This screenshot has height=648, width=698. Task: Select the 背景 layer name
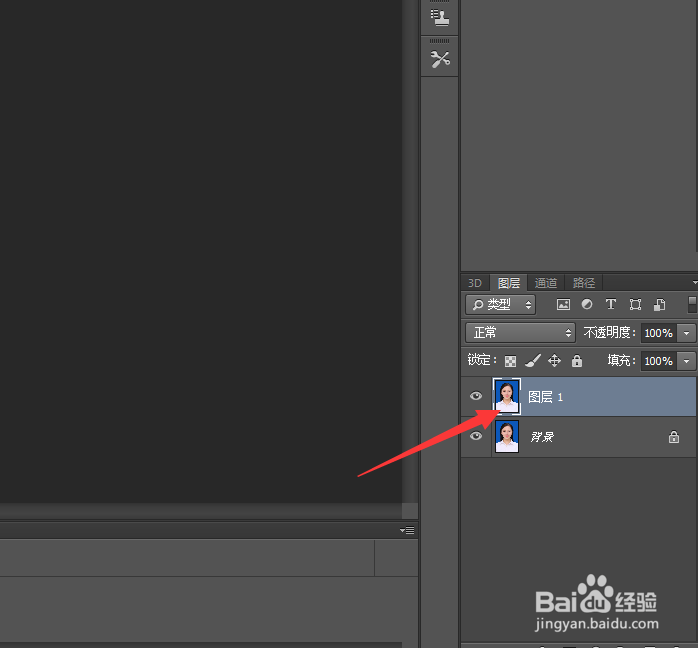(x=542, y=437)
